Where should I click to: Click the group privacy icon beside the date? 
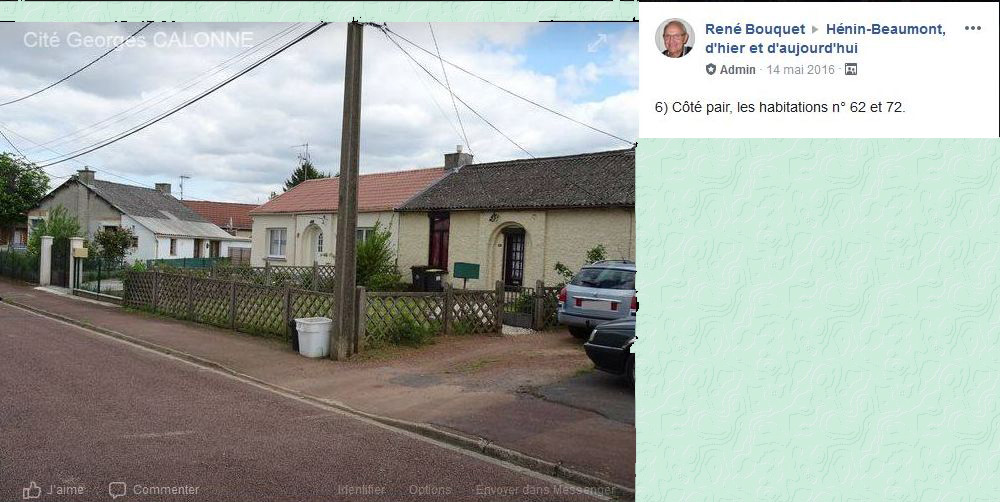[851, 70]
